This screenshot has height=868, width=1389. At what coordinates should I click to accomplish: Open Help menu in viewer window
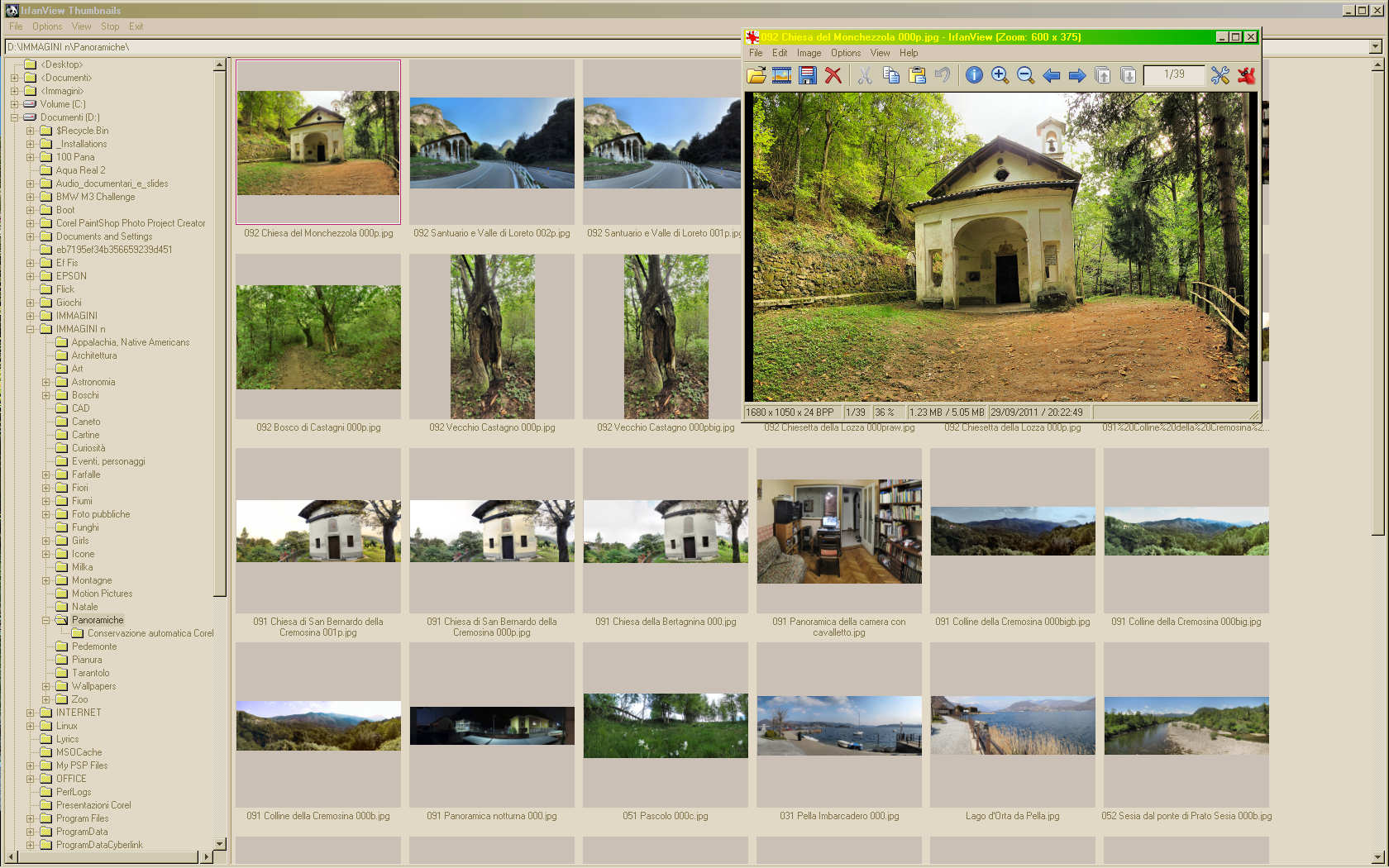coord(909,53)
